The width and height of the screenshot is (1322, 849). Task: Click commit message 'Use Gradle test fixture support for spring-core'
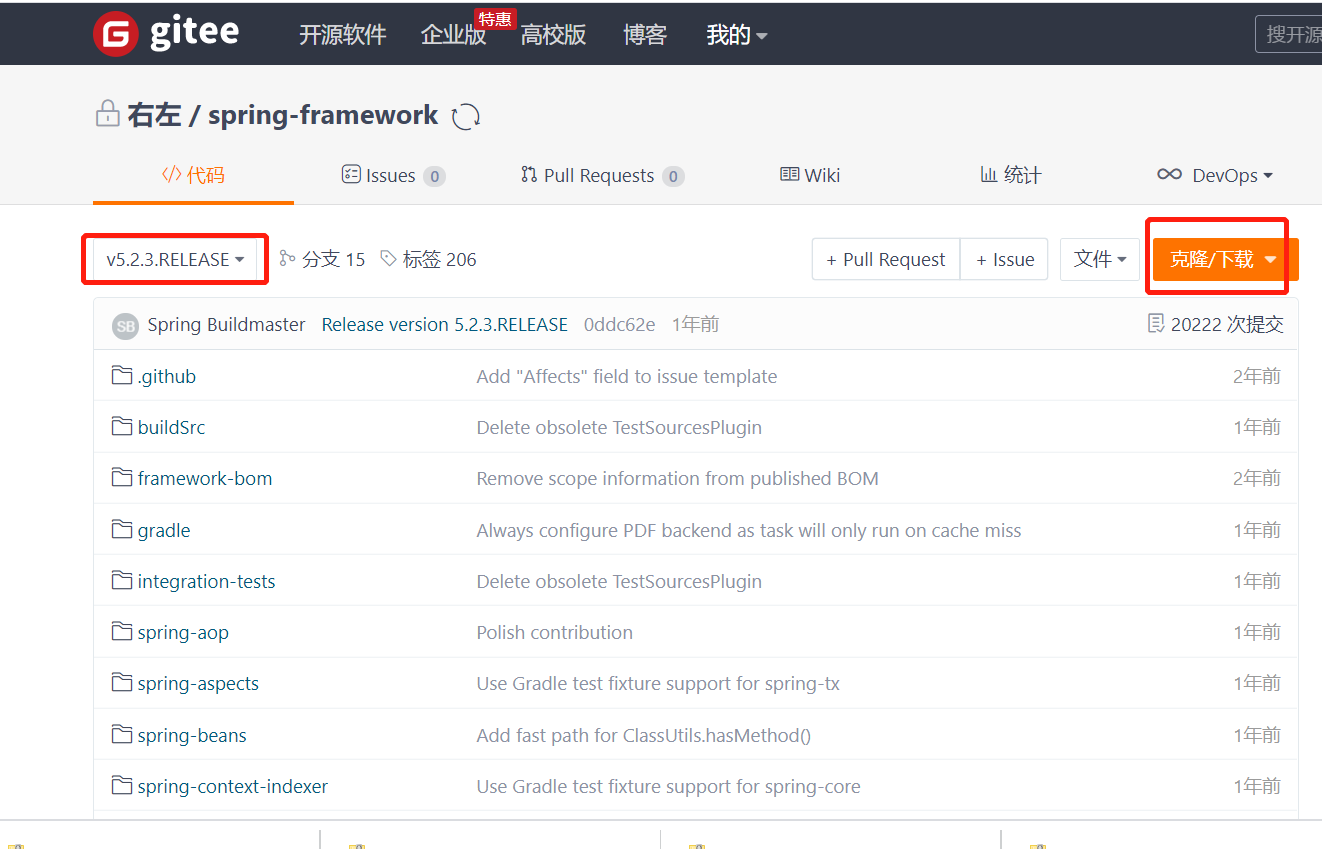click(669, 786)
